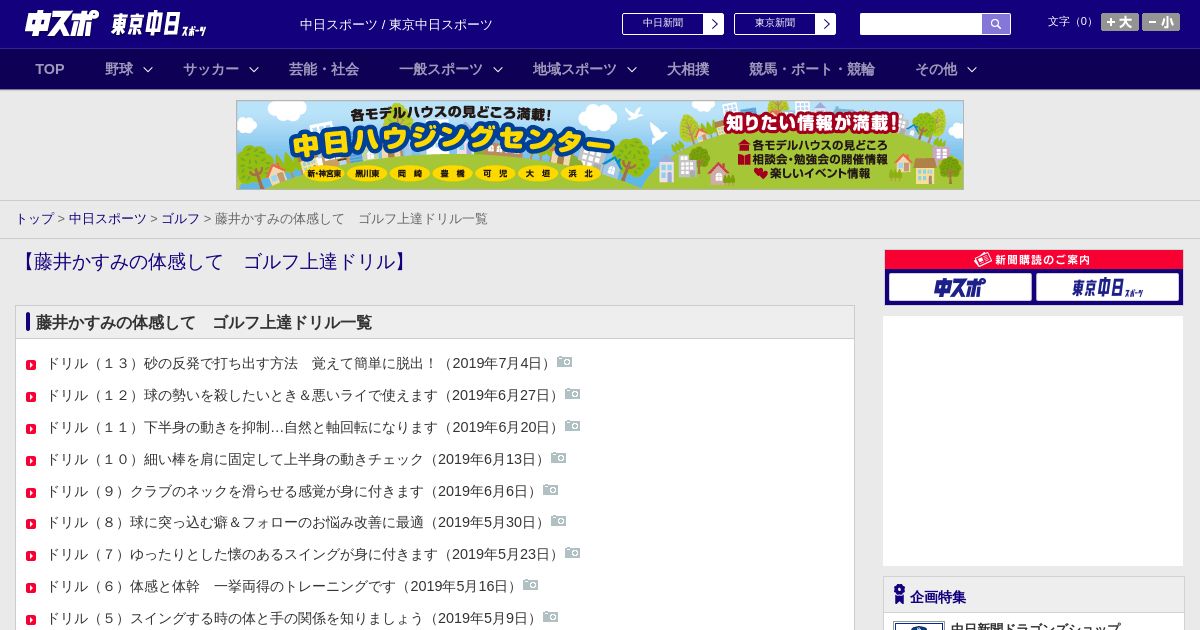Expand the chevron beside 野球

(x=148, y=70)
